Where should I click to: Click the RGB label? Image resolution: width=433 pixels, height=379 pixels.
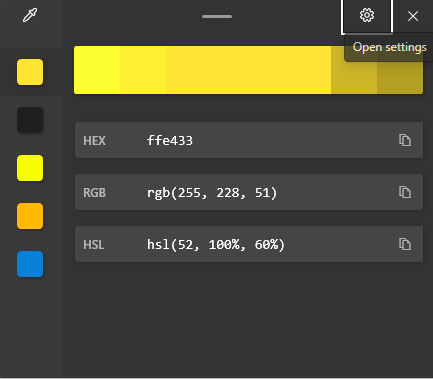[x=94, y=193]
